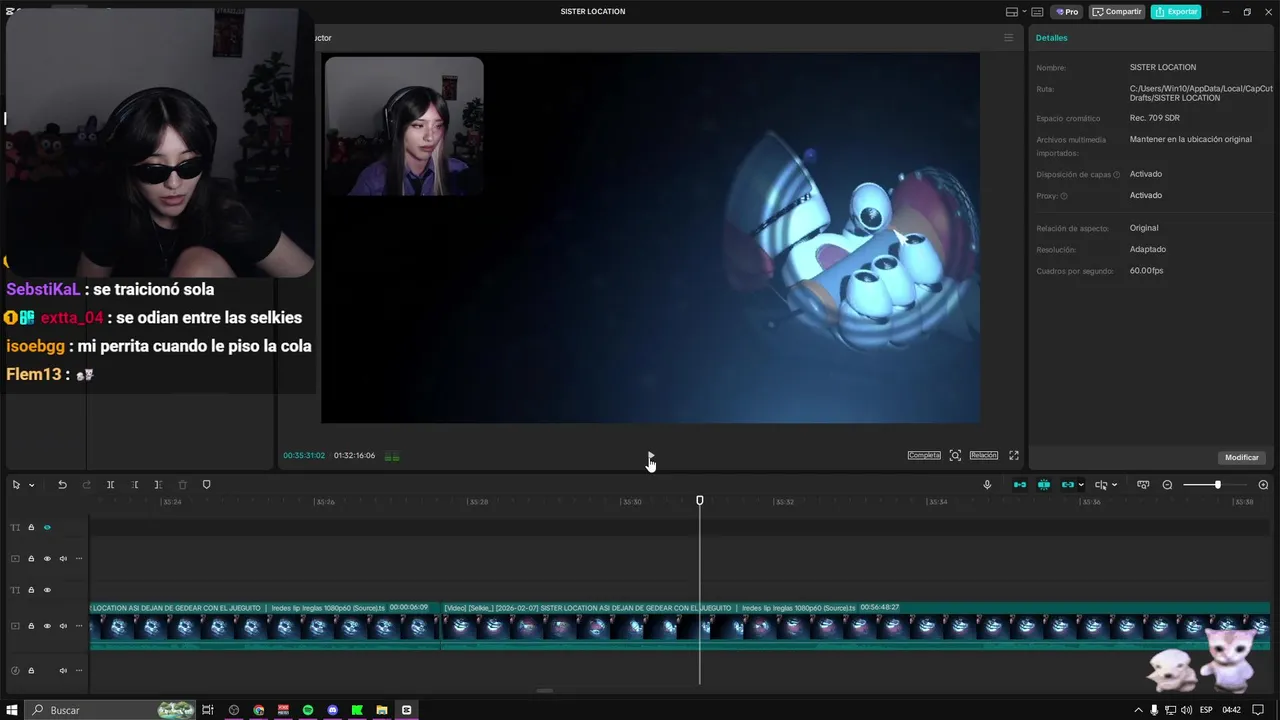The image size is (1280, 720).
Task: Fit the timeline to the window
Action: [1143, 485]
